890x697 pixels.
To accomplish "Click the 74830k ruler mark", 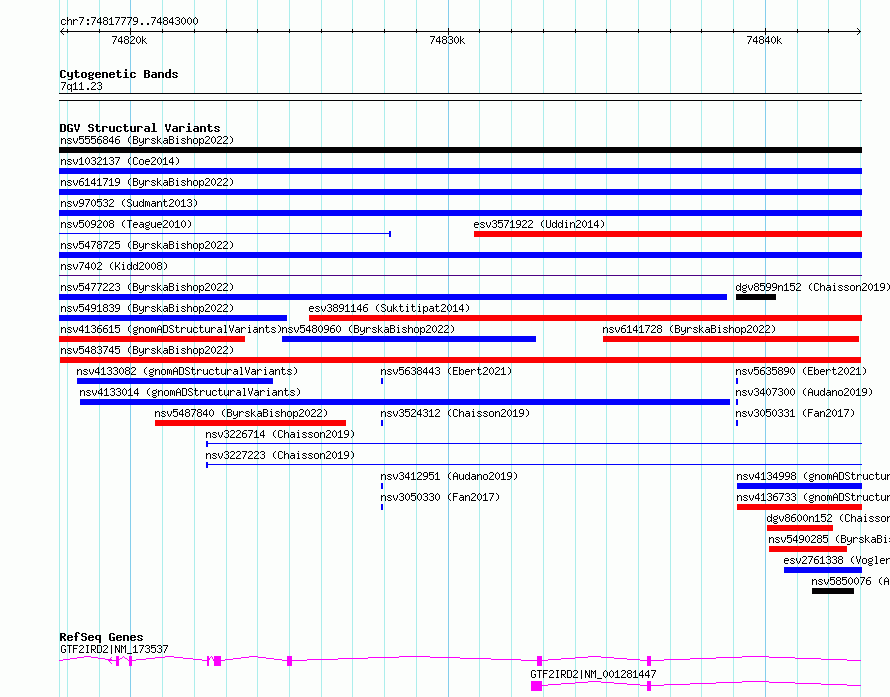I will click(447, 40).
